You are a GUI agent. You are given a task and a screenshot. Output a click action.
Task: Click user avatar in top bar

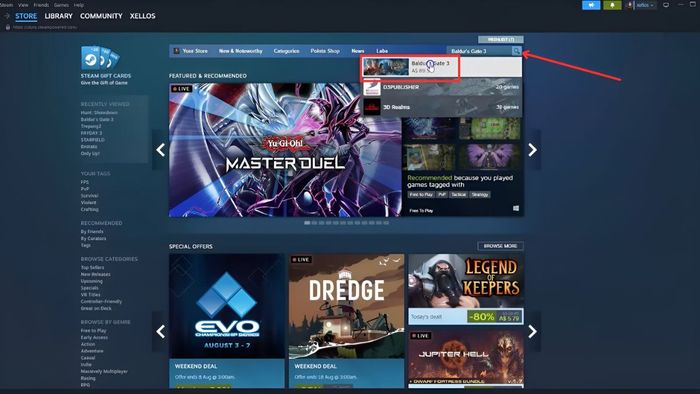[x=630, y=5]
